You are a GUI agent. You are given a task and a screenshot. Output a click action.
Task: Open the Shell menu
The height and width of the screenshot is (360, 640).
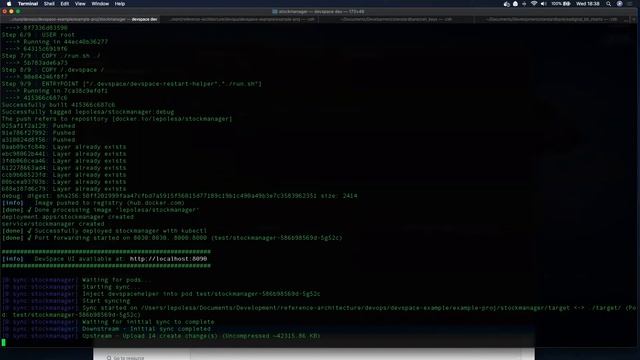(x=49, y=4)
